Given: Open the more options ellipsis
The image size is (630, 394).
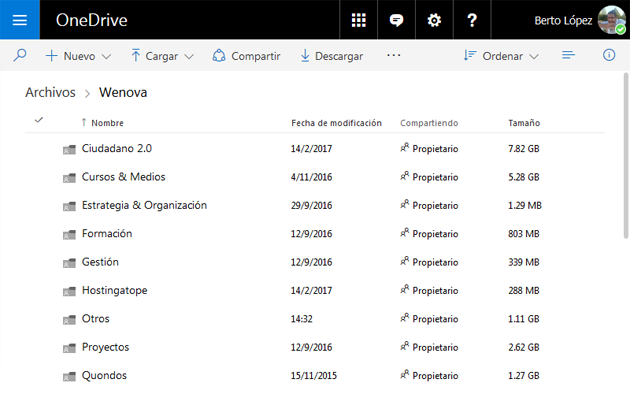Looking at the screenshot, I should pos(393,55).
